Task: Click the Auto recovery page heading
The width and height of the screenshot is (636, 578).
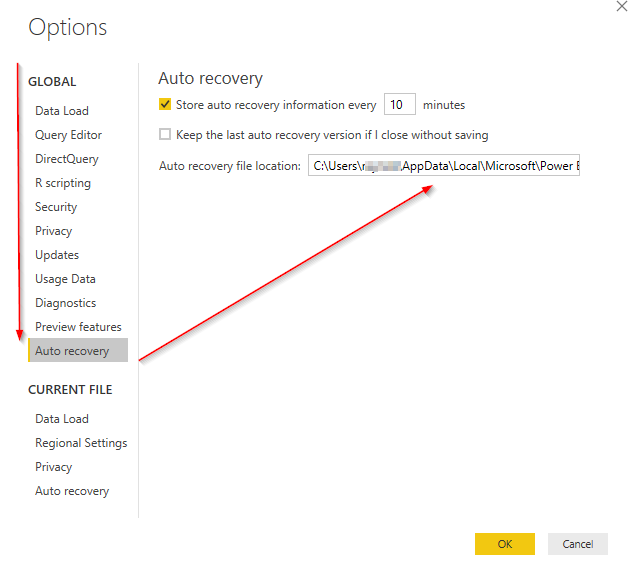Action: 211,79
